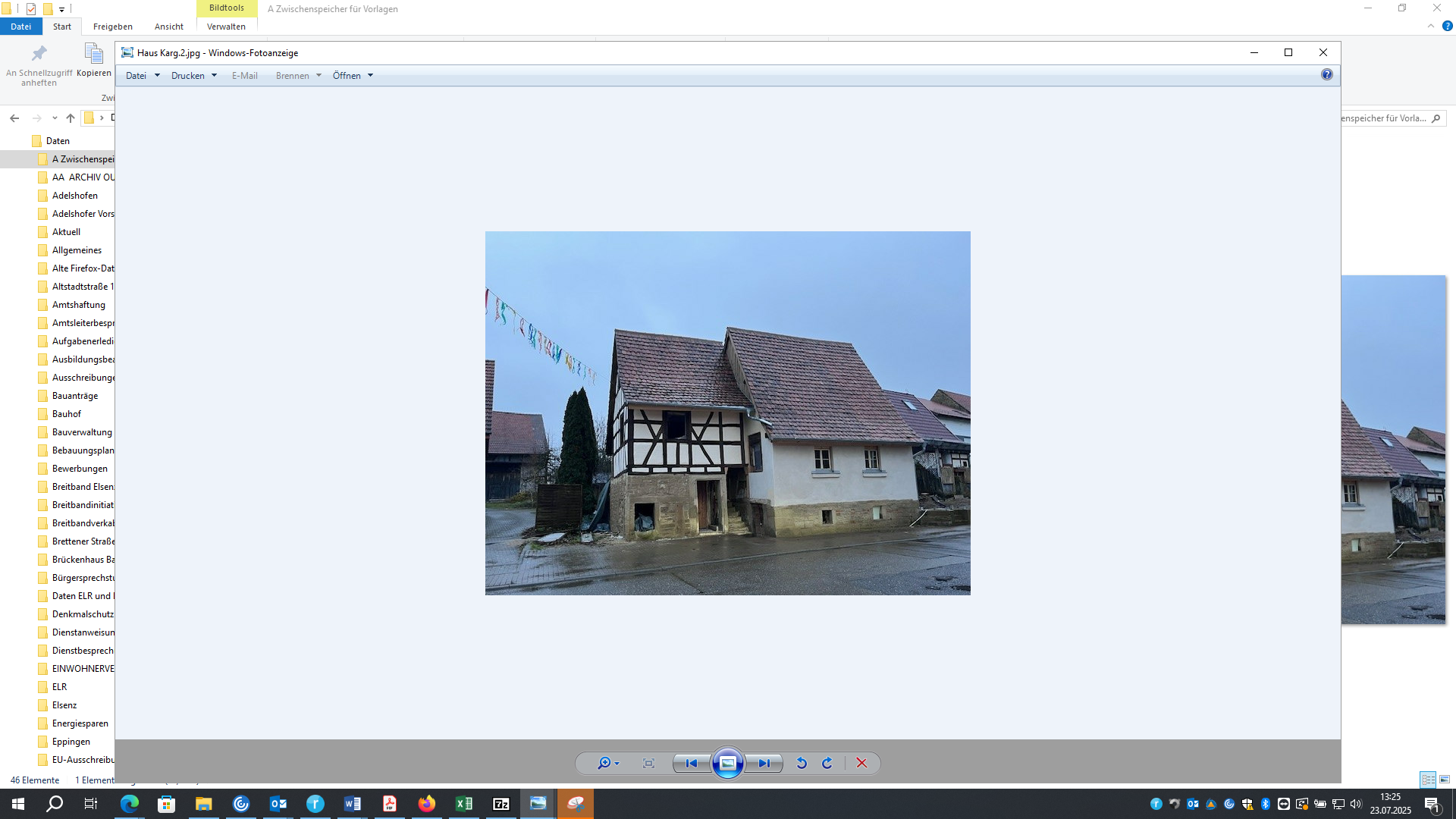
Task: Open the Brennen menu
Action: 298,76
